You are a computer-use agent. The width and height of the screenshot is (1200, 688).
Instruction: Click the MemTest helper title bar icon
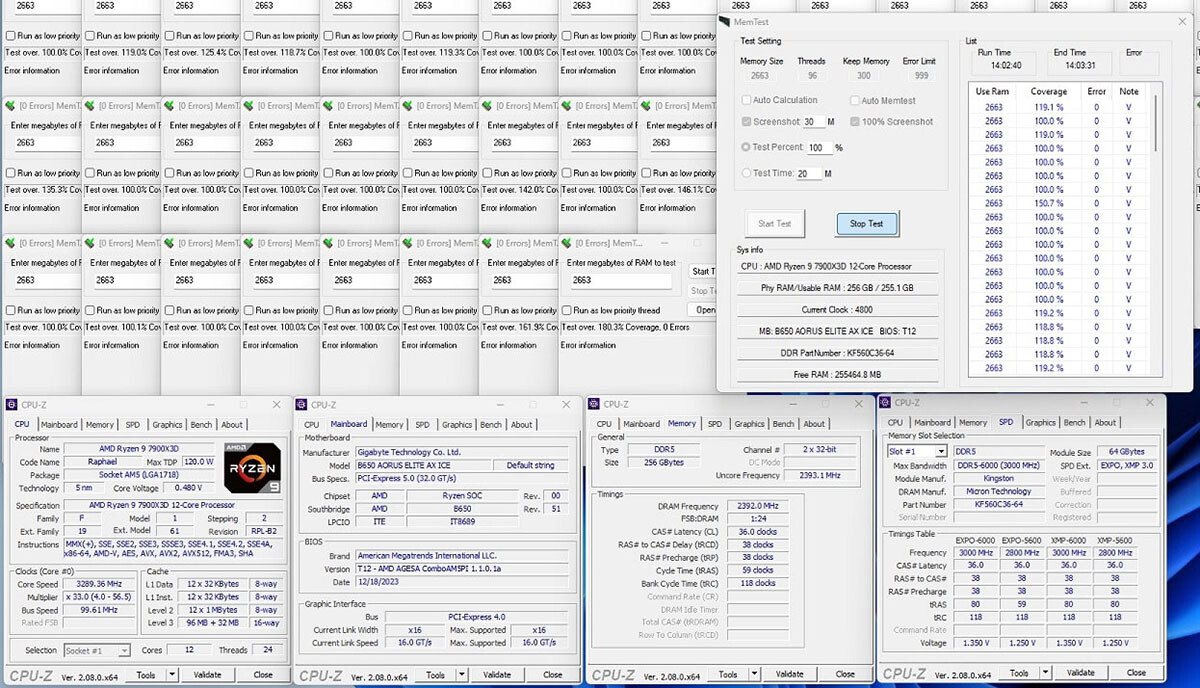(x=725, y=21)
